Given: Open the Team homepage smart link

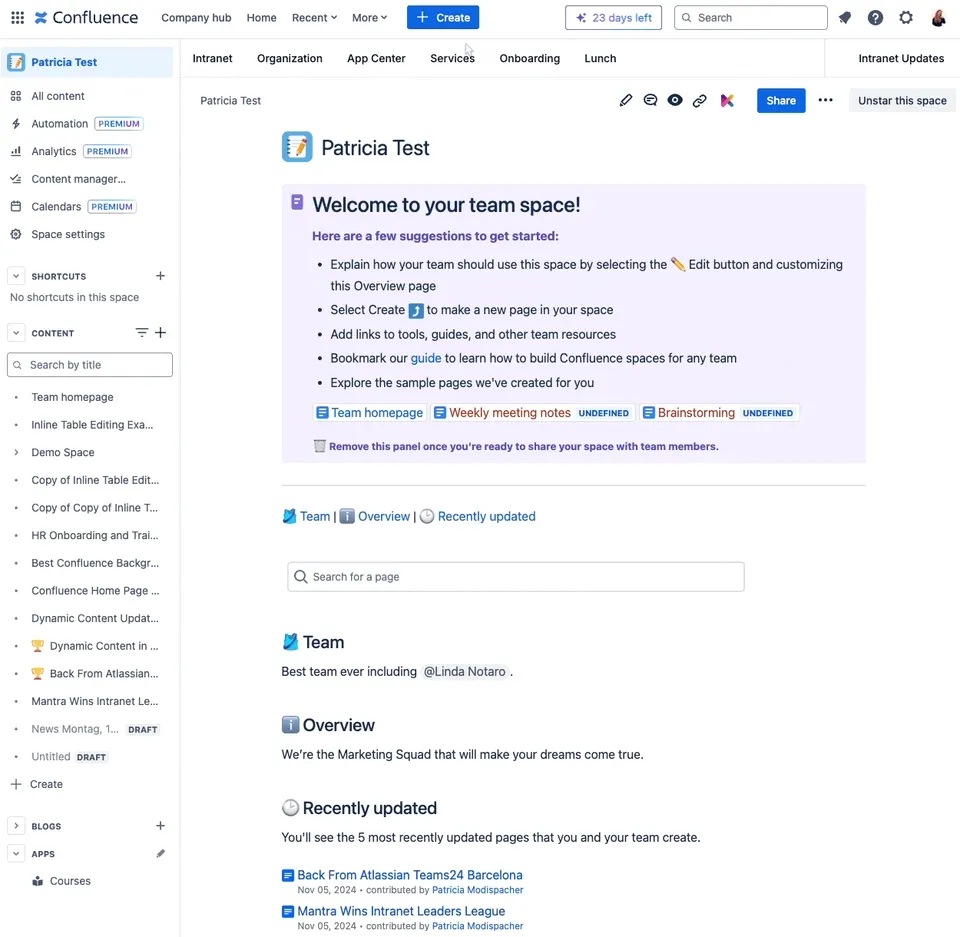Looking at the screenshot, I should [370, 413].
